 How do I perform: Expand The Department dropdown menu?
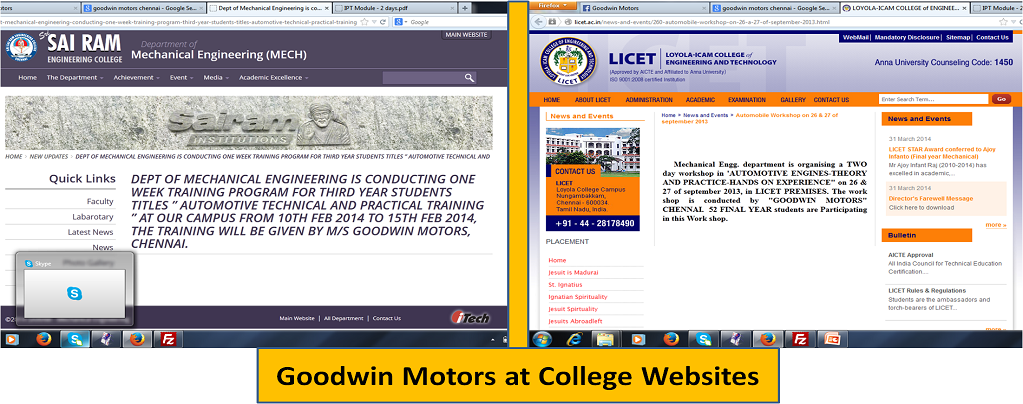pos(75,78)
